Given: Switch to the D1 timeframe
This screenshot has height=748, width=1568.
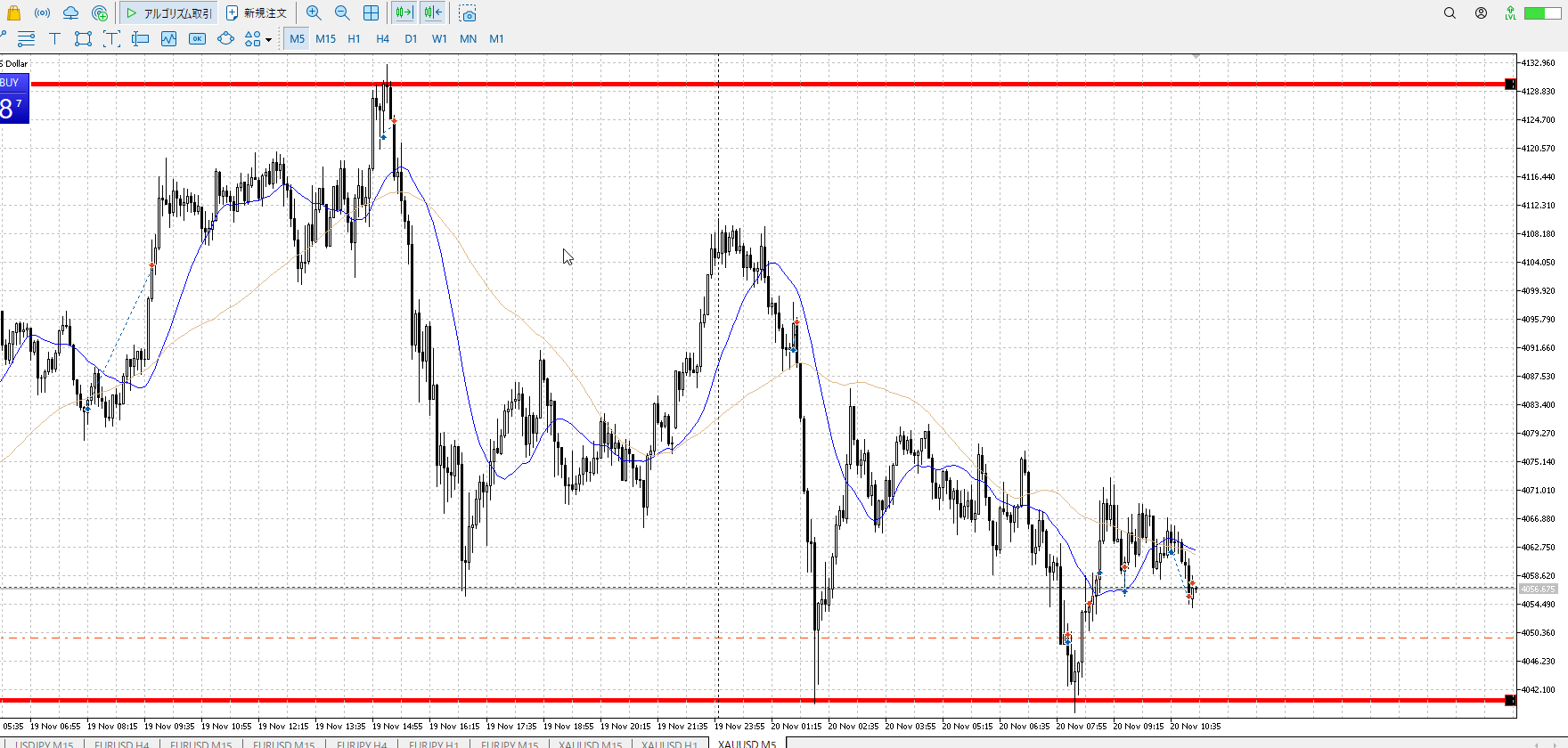Looking at the screenshot, I should 411,38.
